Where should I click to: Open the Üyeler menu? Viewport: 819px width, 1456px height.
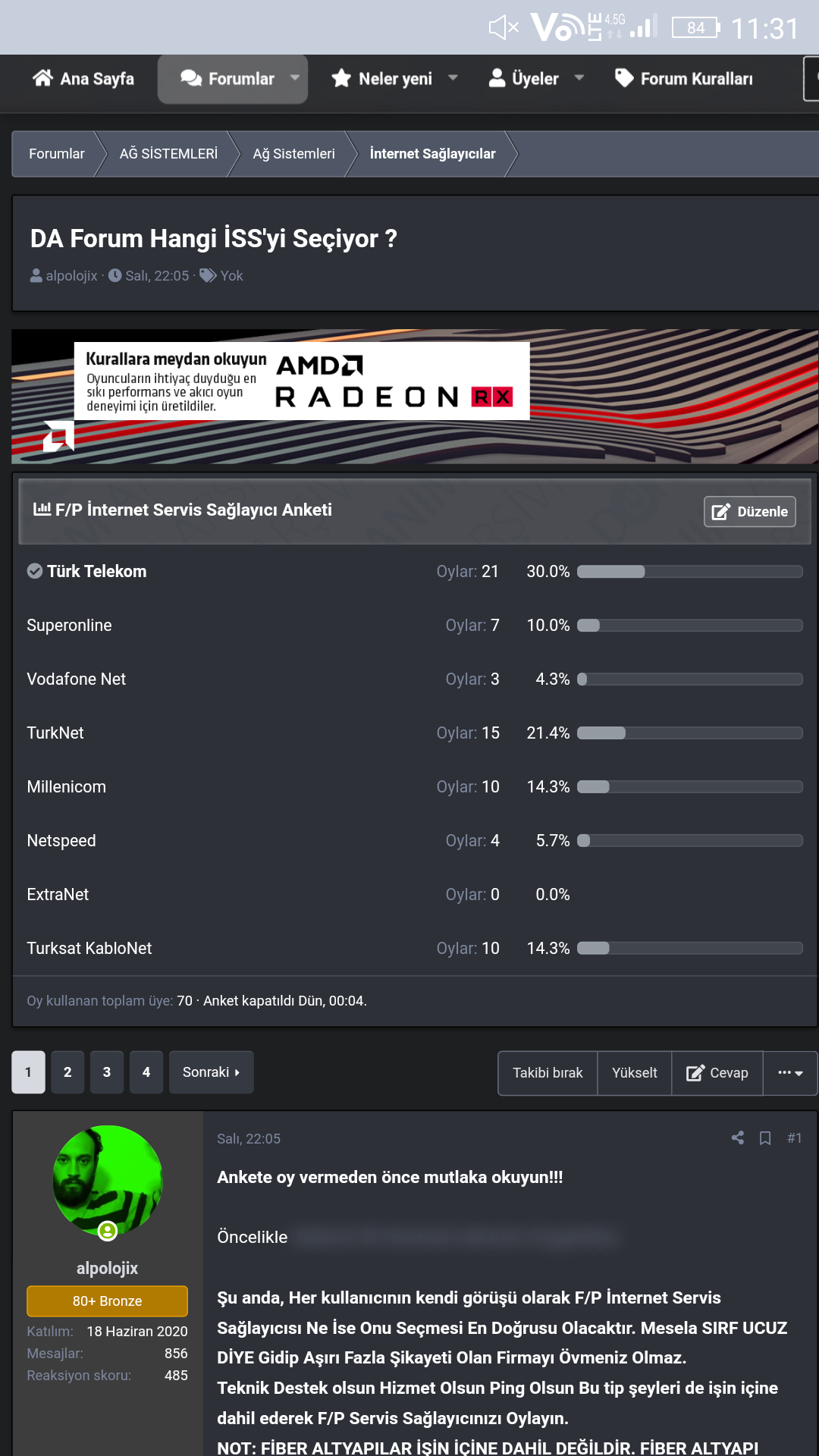[x=524, y=79]
